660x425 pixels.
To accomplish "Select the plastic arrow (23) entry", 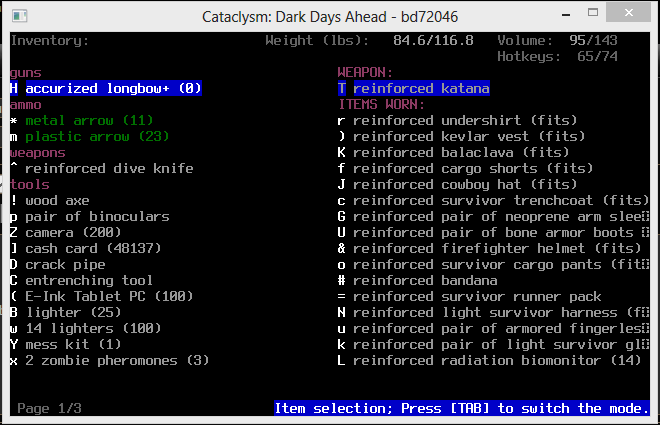I will click(x=90, y=137).
